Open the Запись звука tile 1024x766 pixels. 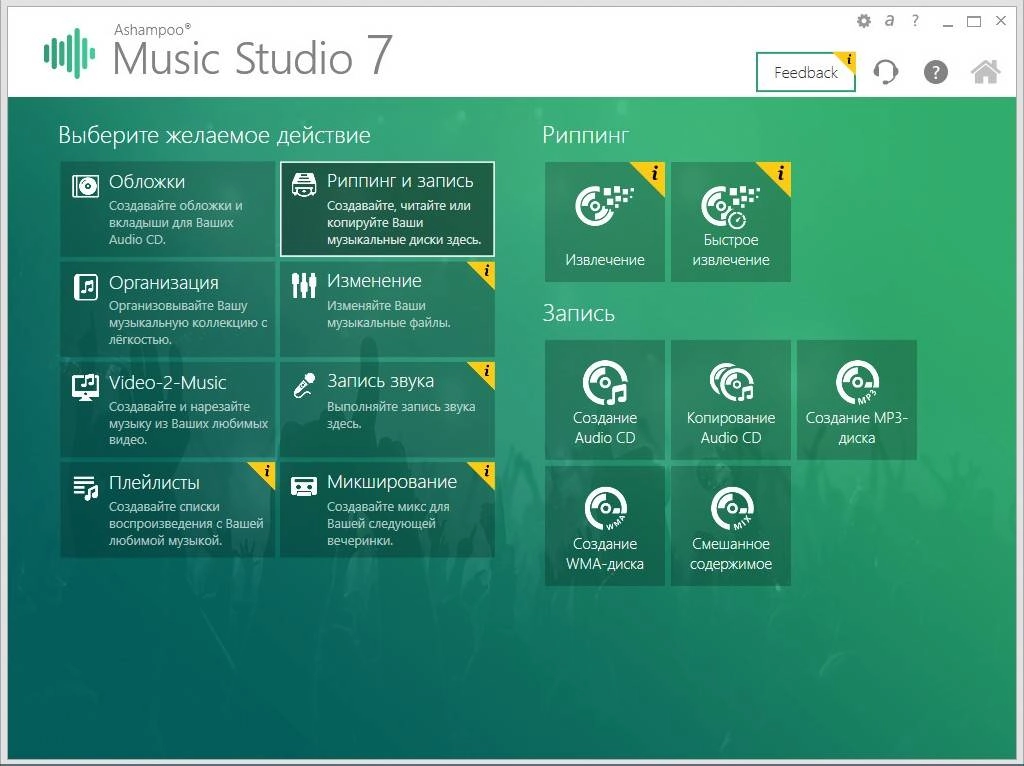point(387,409)
